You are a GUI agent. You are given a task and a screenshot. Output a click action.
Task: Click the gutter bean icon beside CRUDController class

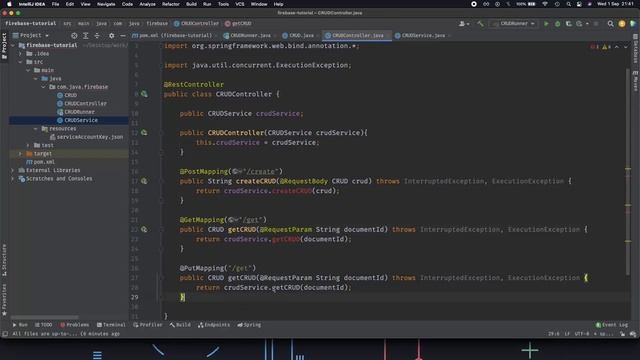pyautogui.click(x=144, y=94)
